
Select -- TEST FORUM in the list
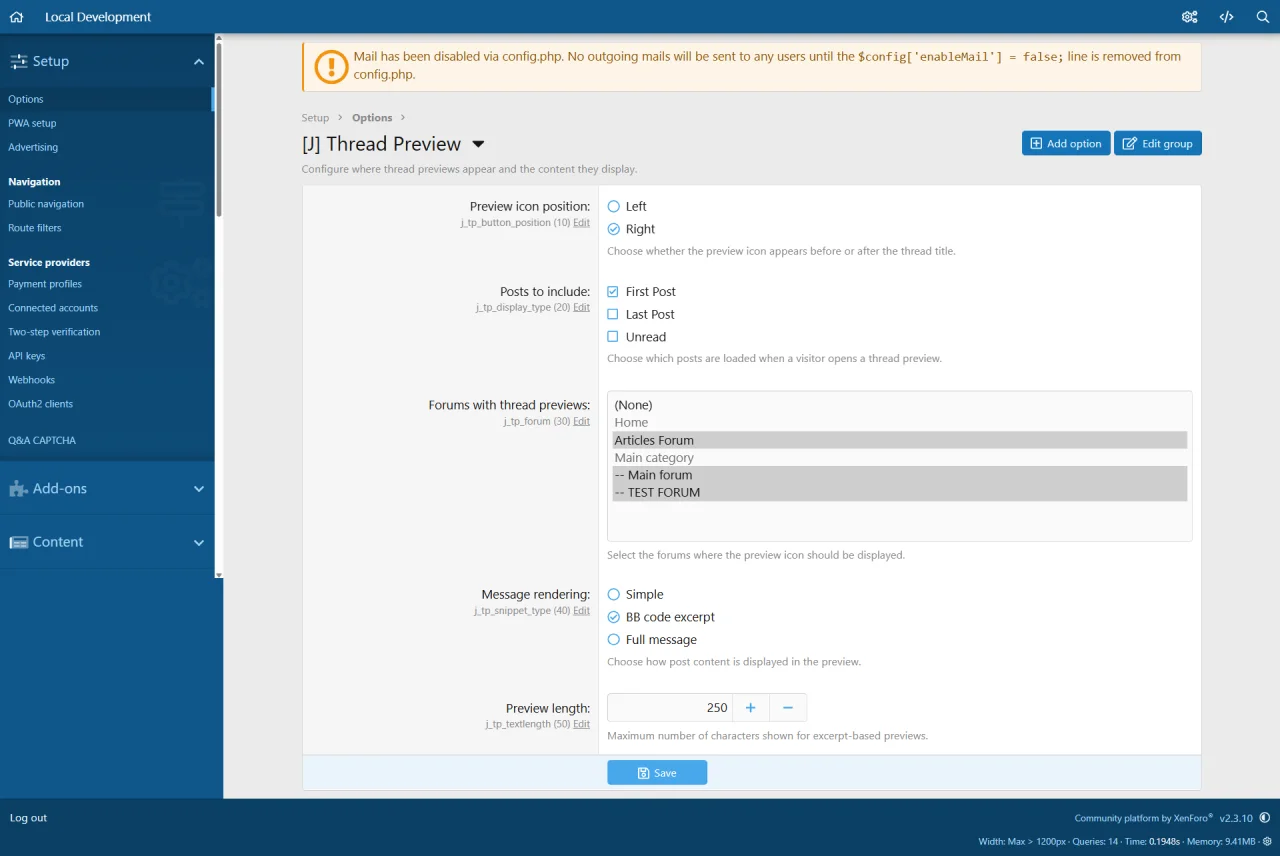[900, 492]
